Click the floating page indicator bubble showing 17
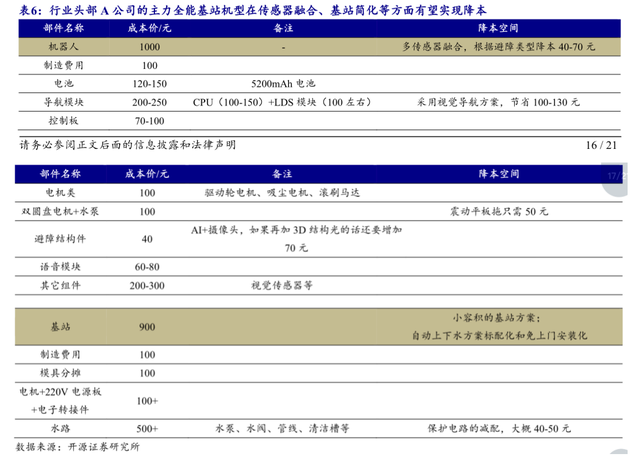The image size is (640, 464). [x=614, y=179]
